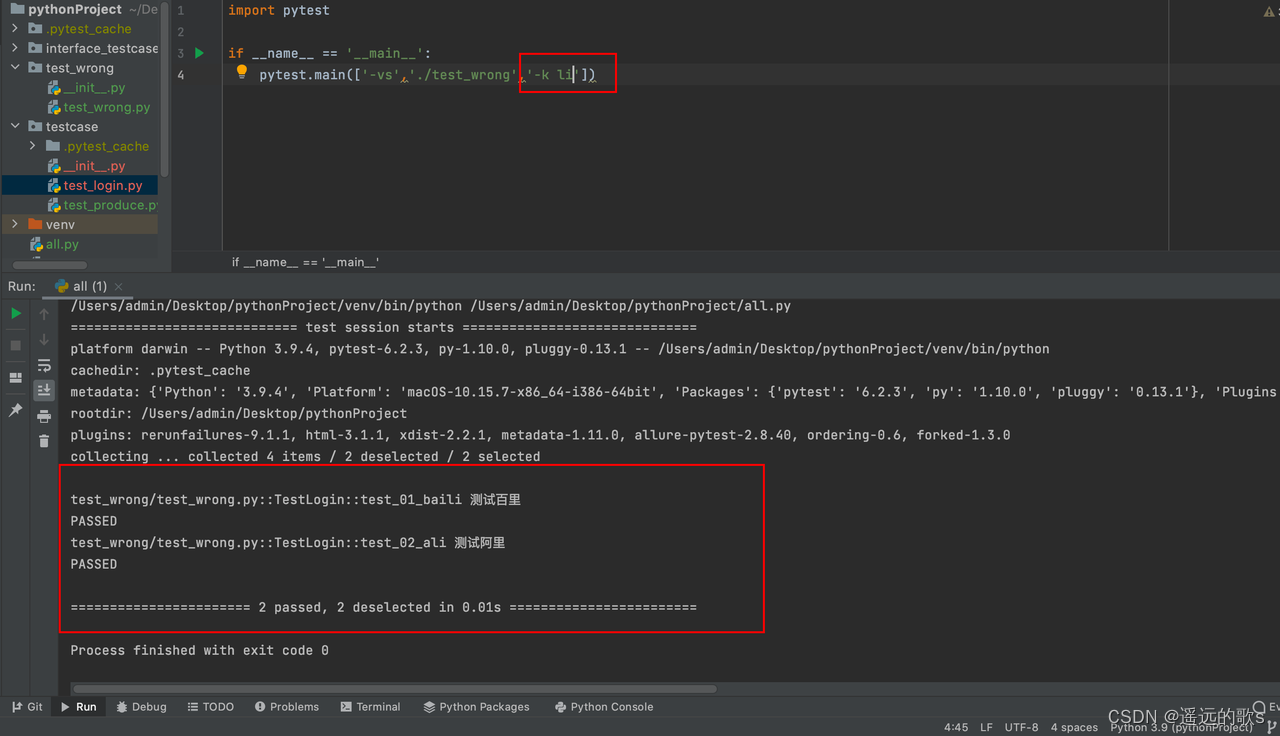The height and width of the screenshot is (736, 1280).
Task: Click the yellow lightbulb on line 4
Action: (241, 73)
